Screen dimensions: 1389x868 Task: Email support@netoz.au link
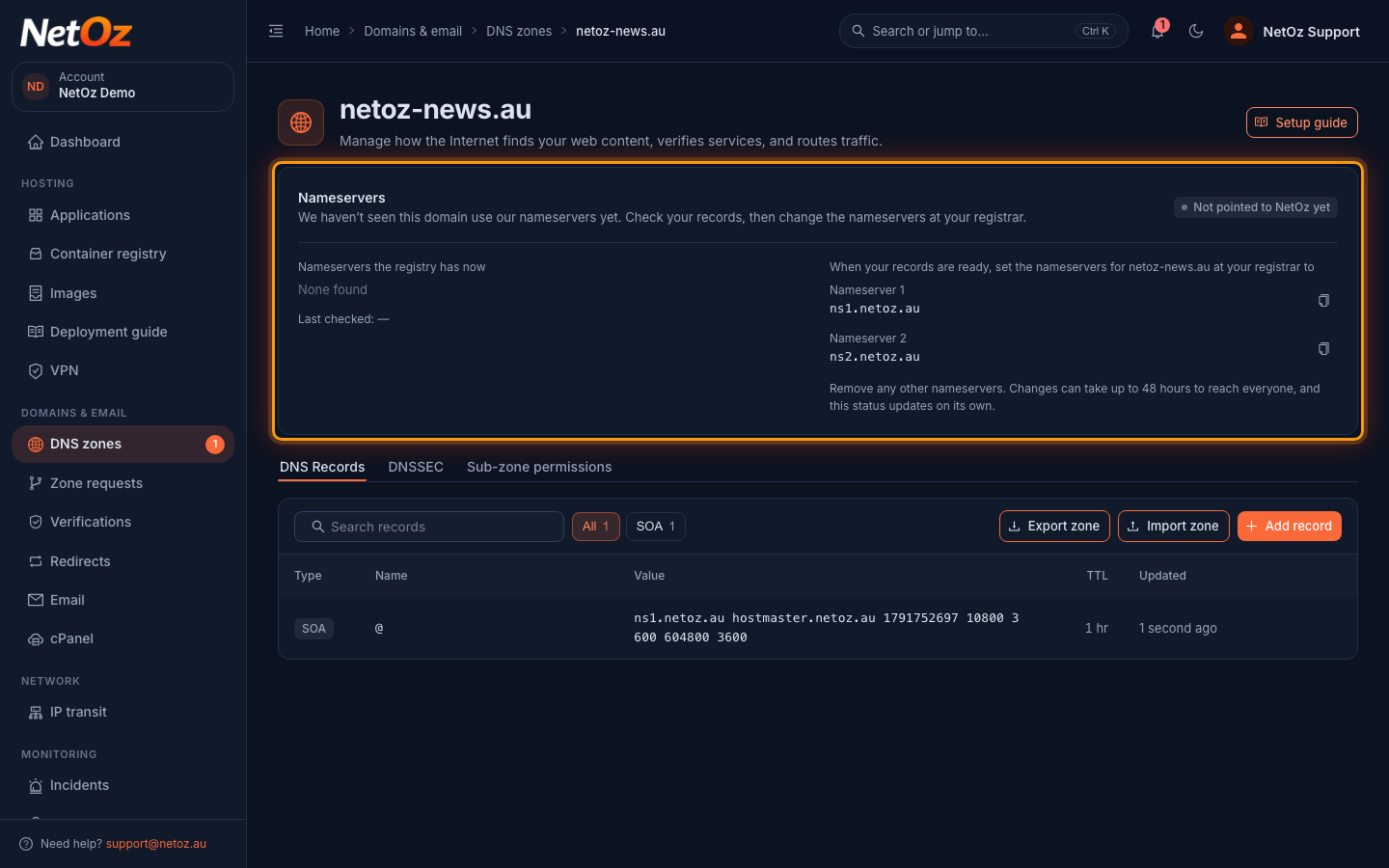click(156, 844)
